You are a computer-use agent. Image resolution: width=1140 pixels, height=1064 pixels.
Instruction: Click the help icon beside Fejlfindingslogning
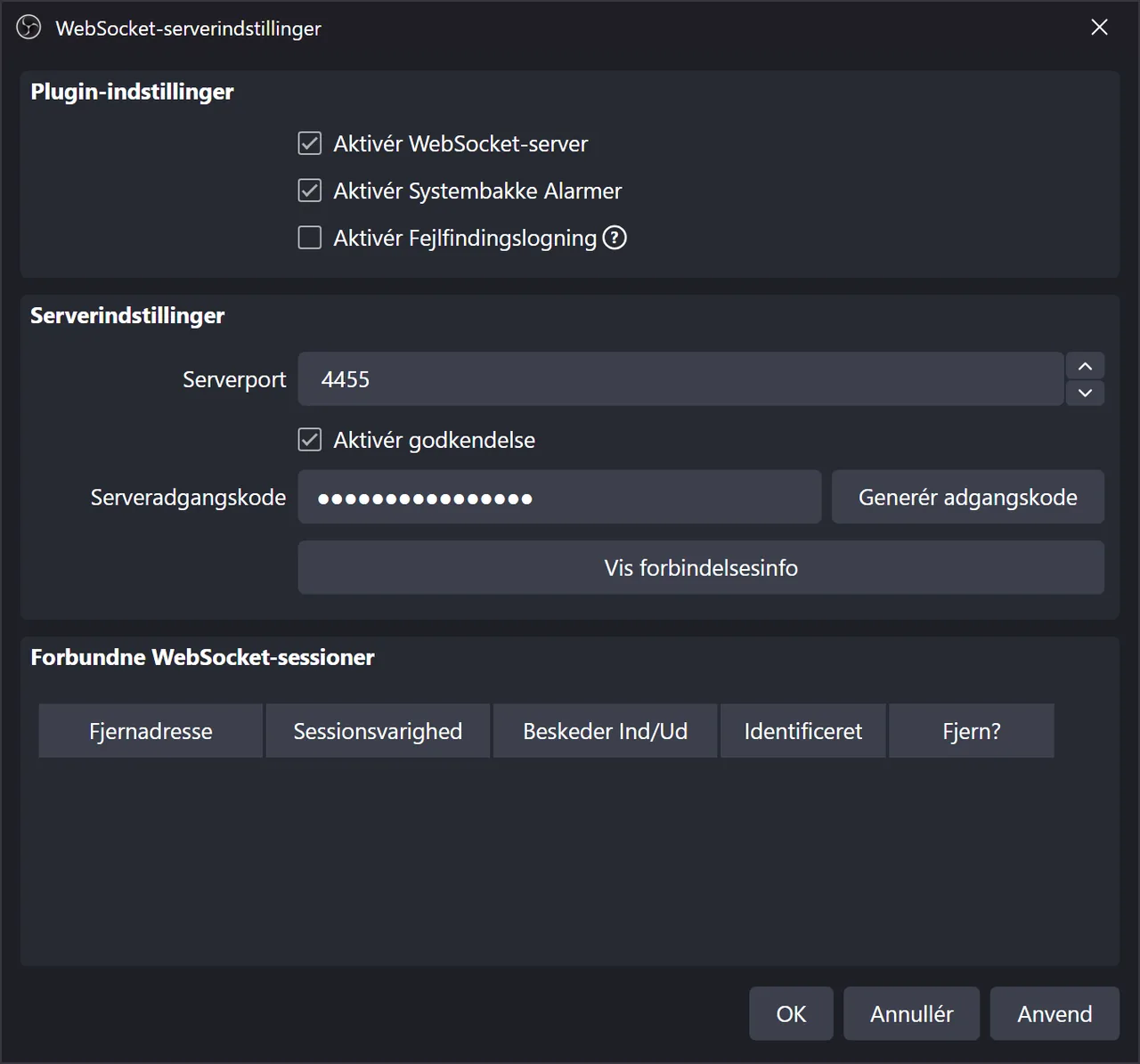tap(615, 238)
